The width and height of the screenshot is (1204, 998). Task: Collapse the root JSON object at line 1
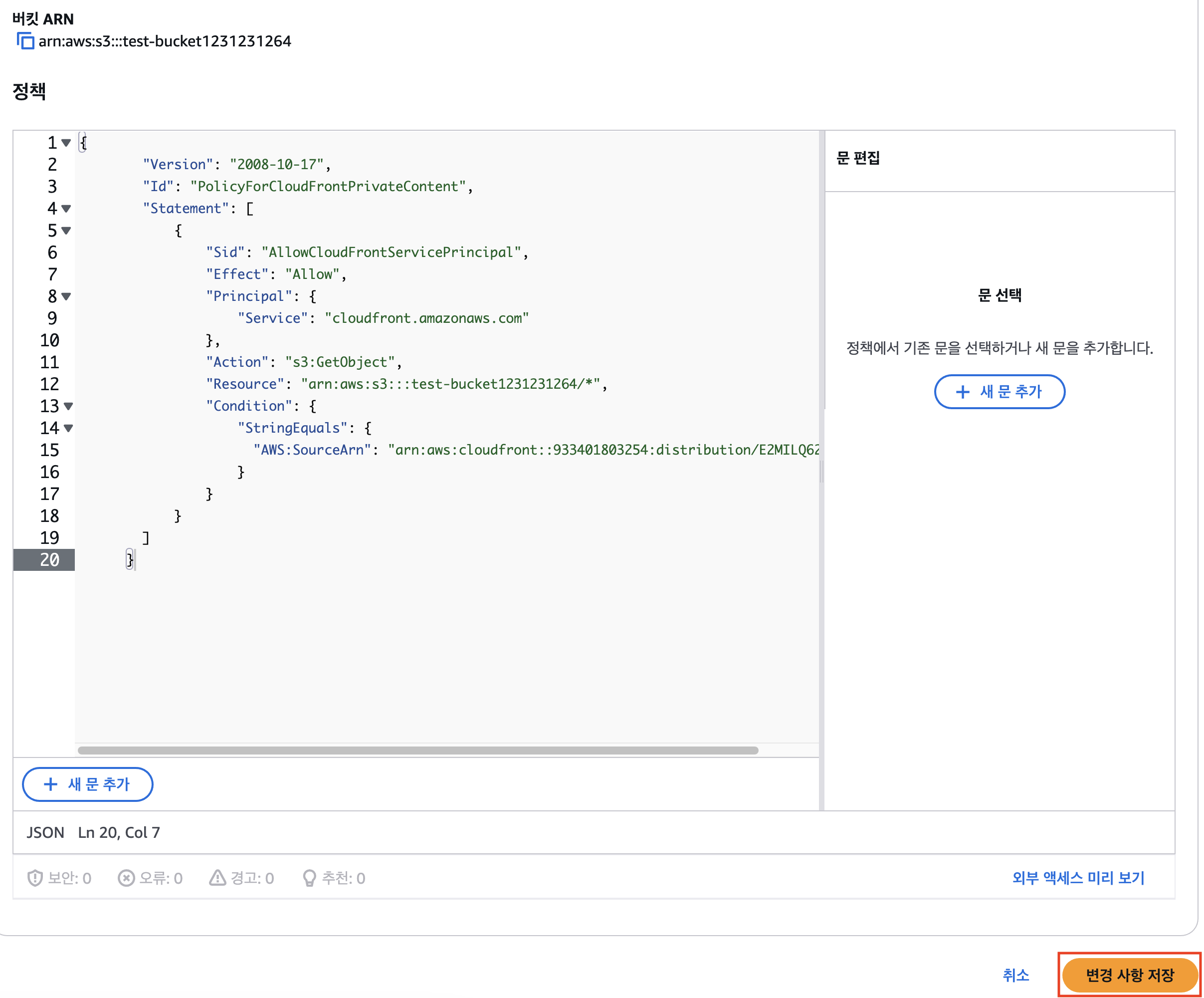(x=66, y=143)
